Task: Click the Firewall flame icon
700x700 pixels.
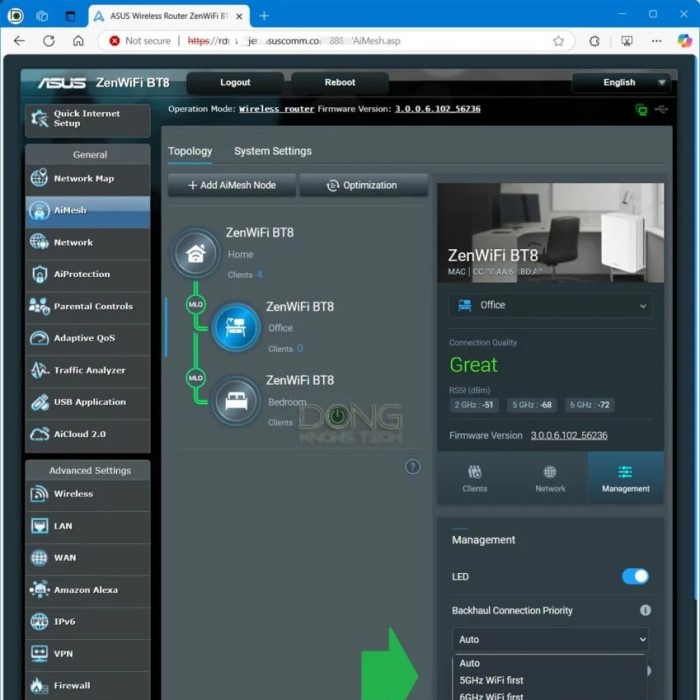Action: (39, 686)
